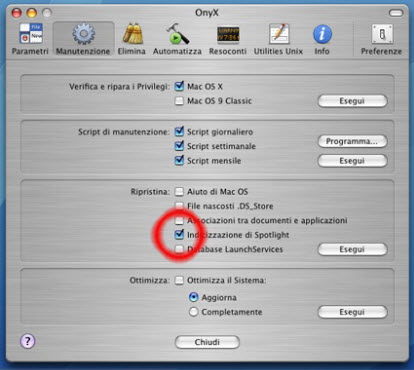The width and height of the screenshot is (414, 370).
Task: Click Esegui in the Ottimizza section
Action: [352, 312]
